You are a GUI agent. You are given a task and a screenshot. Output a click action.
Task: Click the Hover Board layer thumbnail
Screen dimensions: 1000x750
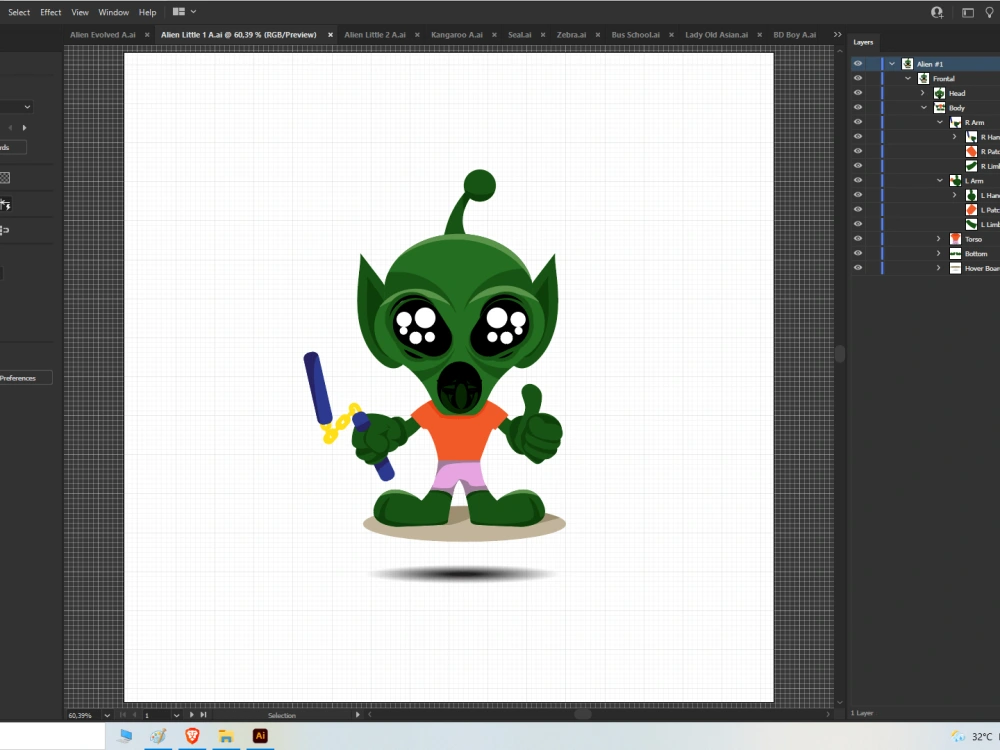955,268
